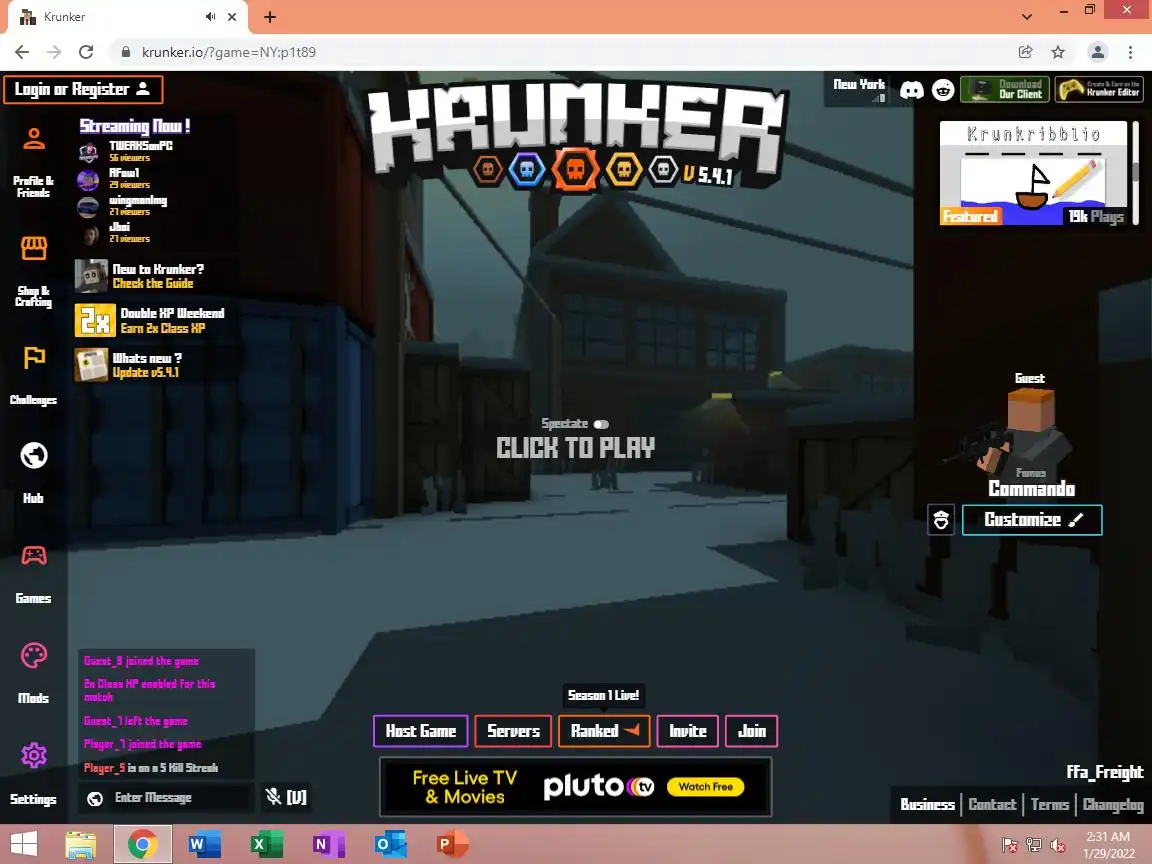Open the Discord icon
1152x864 pixels.
tap(912, 90)
